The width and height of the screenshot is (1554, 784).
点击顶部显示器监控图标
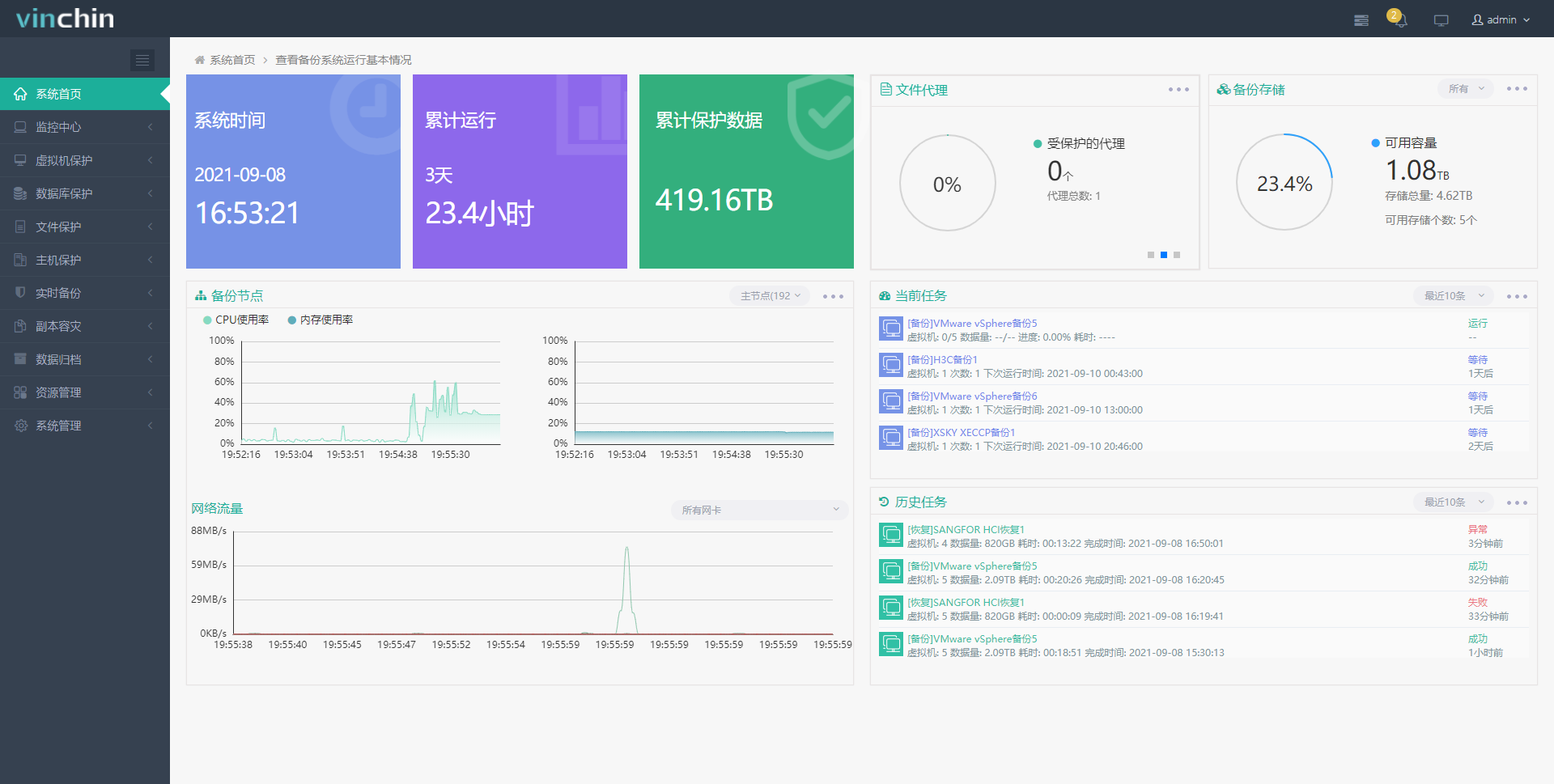click(x=1441, y=19)
